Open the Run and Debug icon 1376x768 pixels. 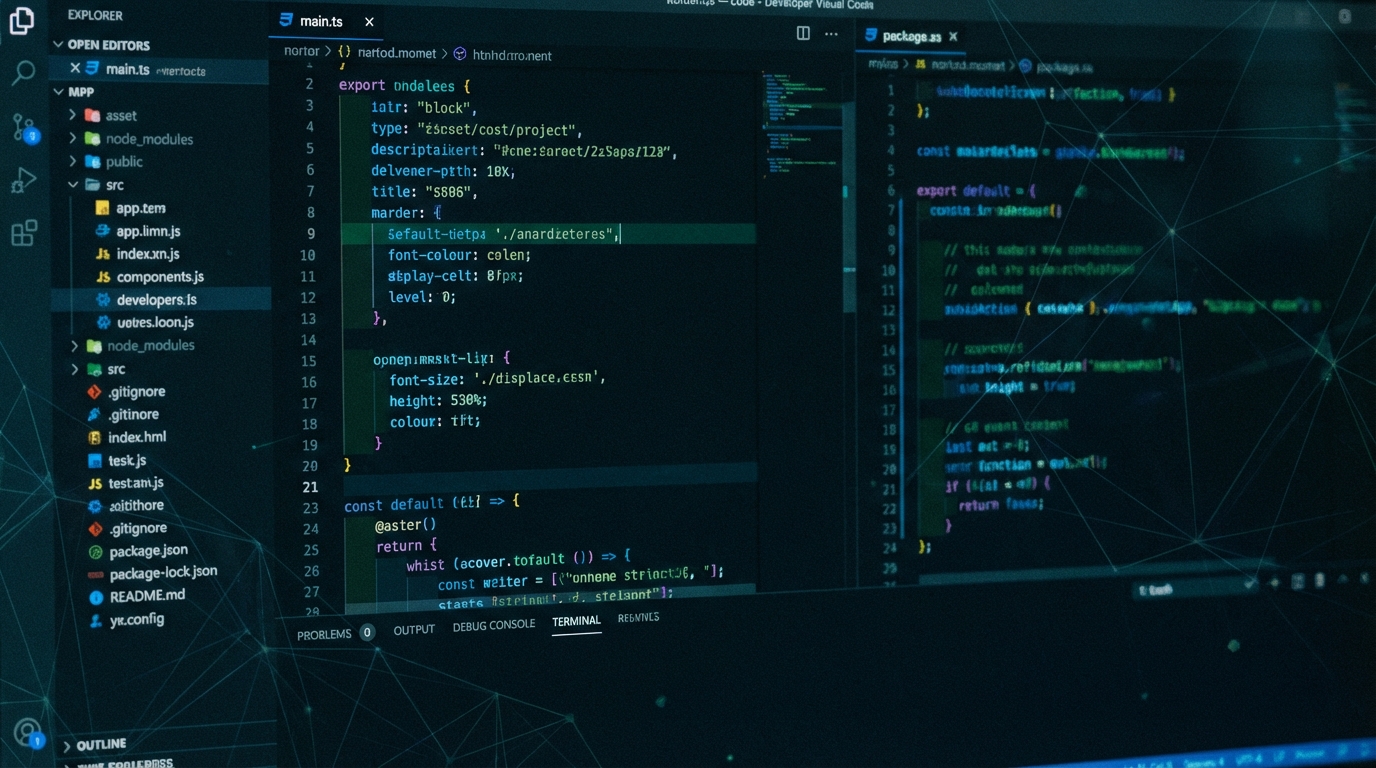coord(23,180)
